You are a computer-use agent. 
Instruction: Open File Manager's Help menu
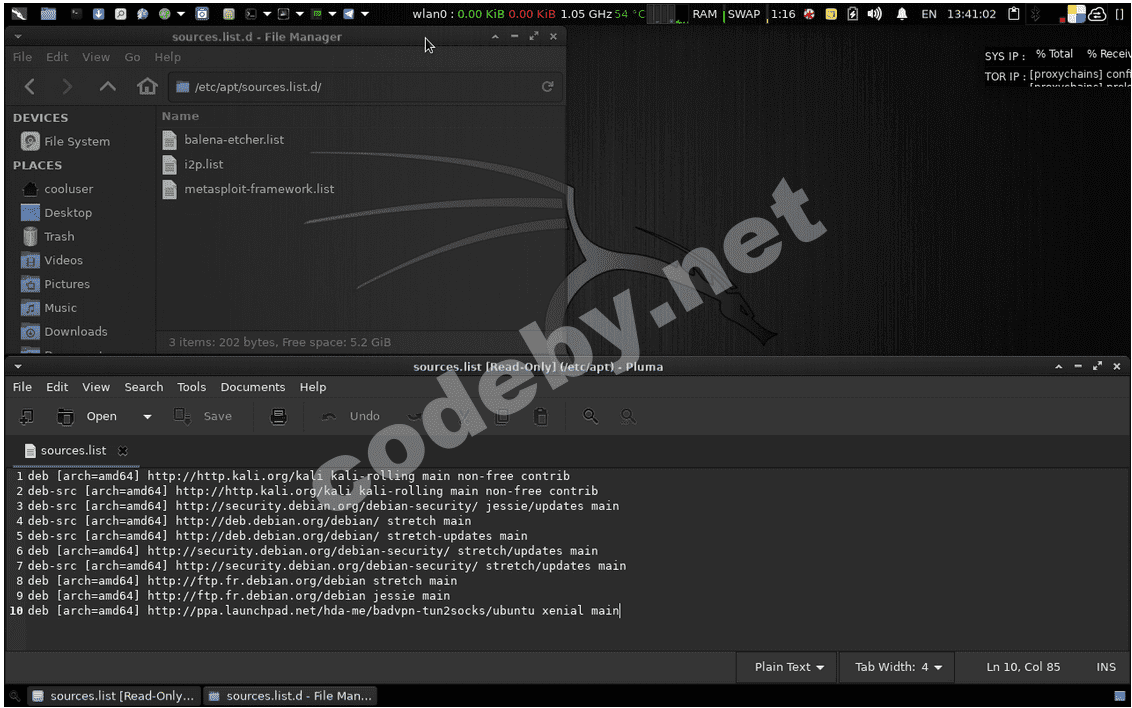click(167, 57)
